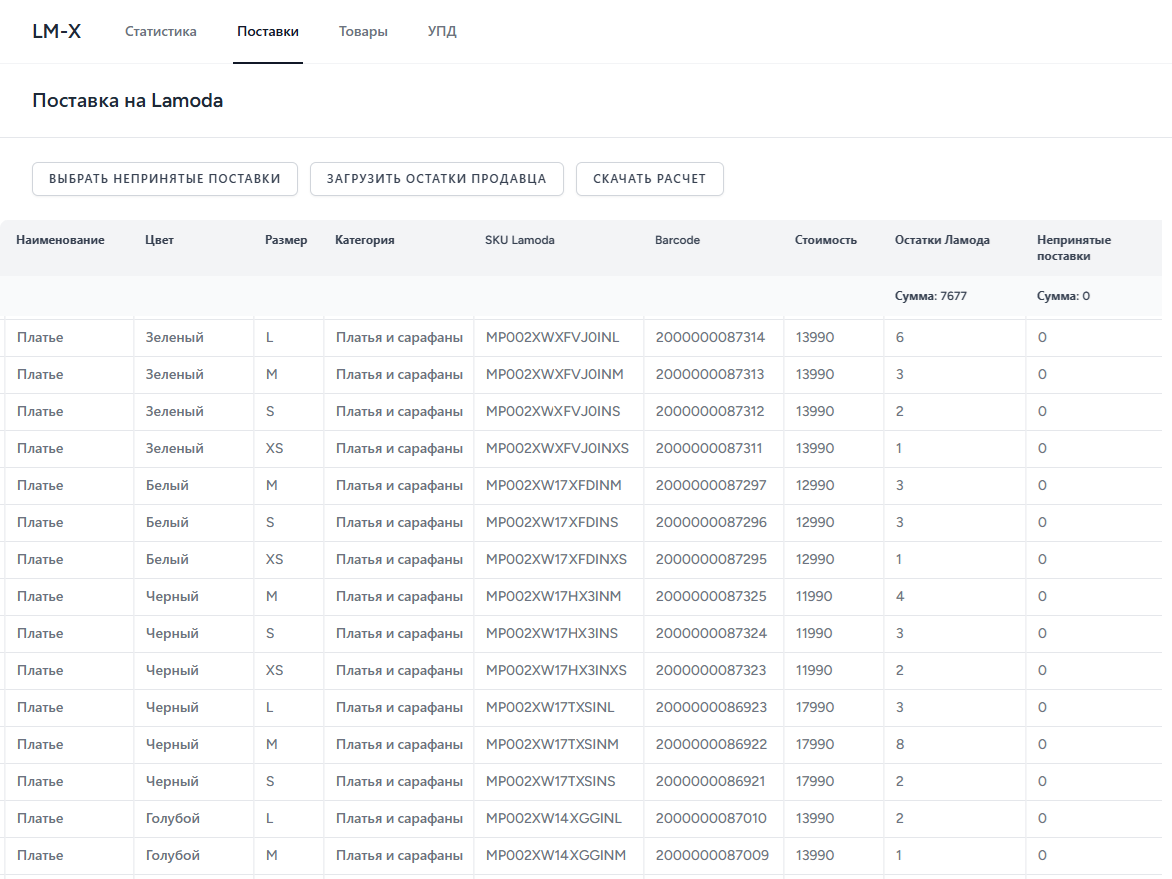Click the Скачать расчет button

(x=650, y=179)
